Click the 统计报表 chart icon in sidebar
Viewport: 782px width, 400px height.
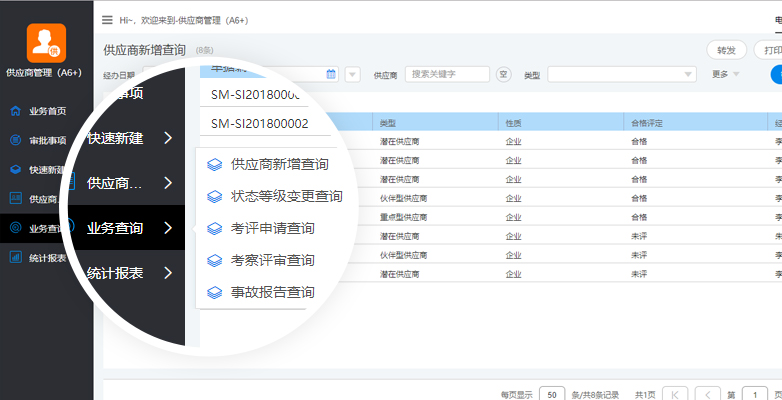[15, 257]
